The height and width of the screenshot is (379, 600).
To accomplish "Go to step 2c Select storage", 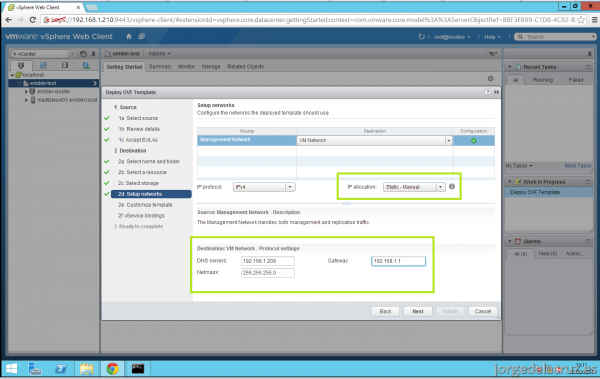I will coord(138,183).
